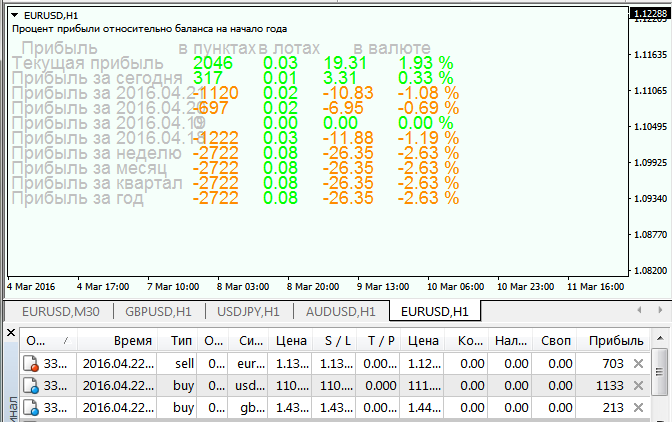Image resolution: width=672 pixels, height=422 pixels.
Task: Click the 11 Mar 16:00 time axis label
Action: tap(595, 287)
